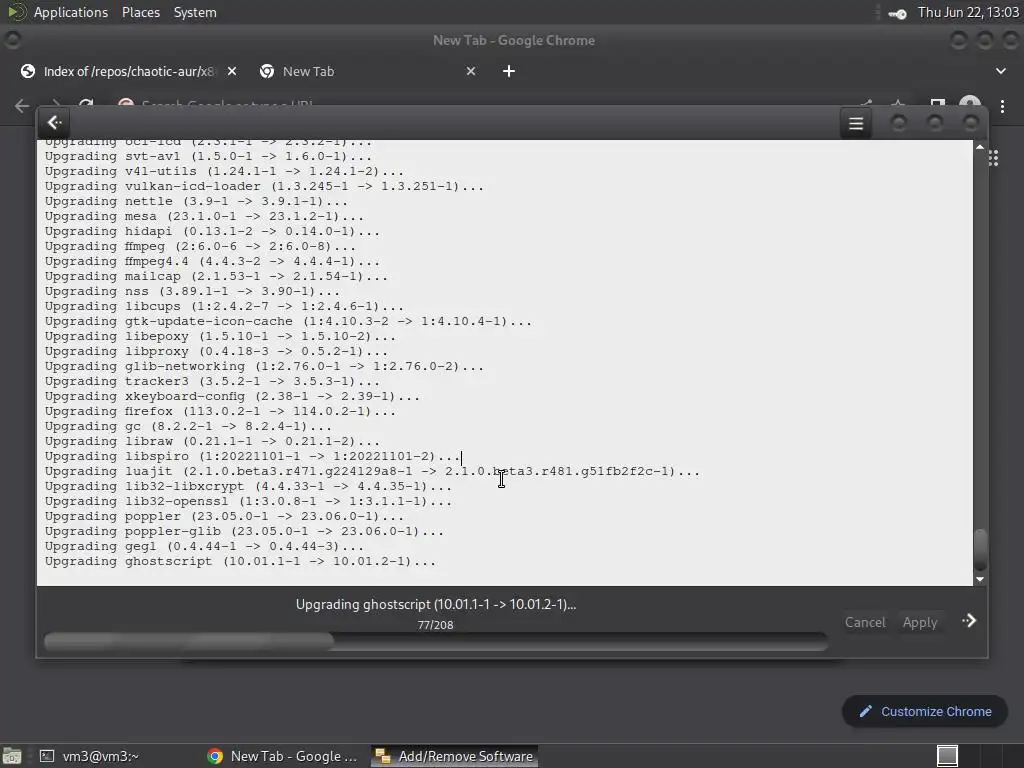Switch to New Tab - Google Chrome taskbar entry
Viewport: 1024px width, 768px height.
pos(283,756)
